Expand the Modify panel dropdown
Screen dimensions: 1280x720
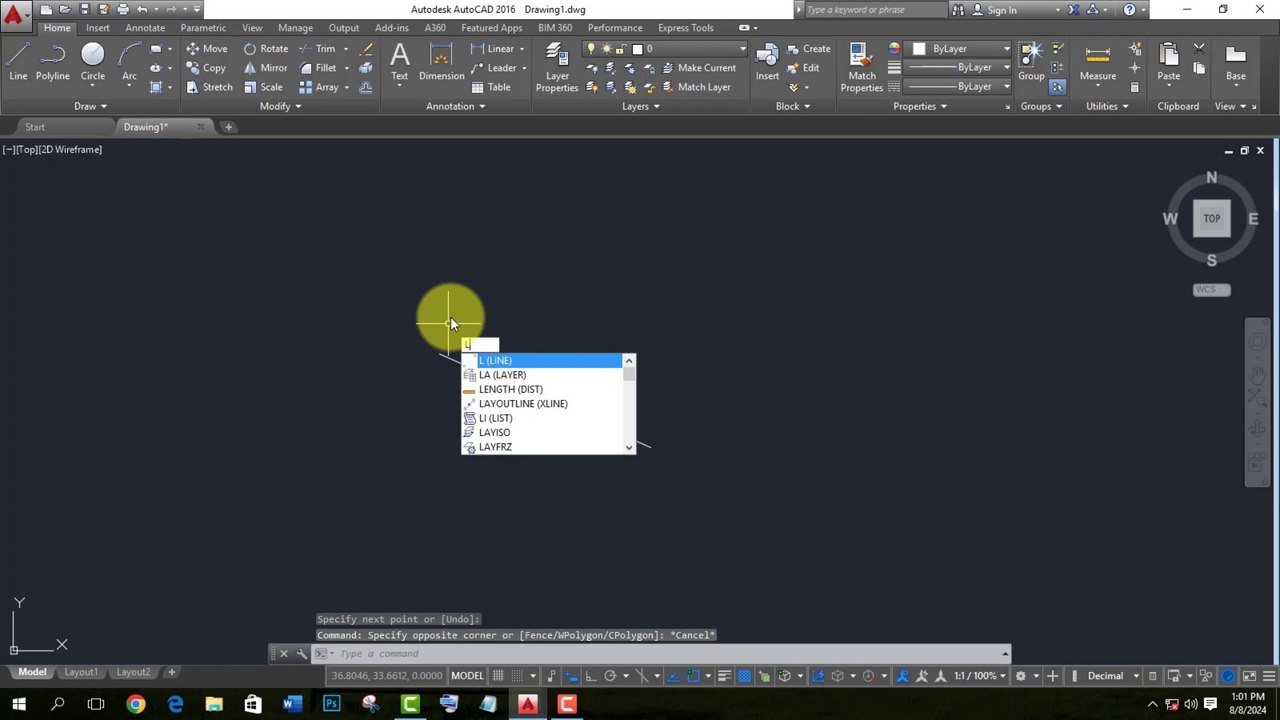[x=280, y=106]
